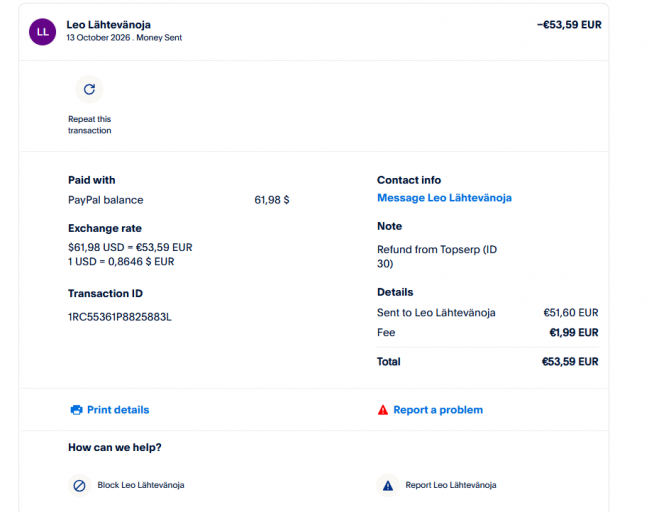Click the printer icon beside Print details
The height and width of the screenshot is (512, 671).
pyautogui.click(x=77, y=410)
